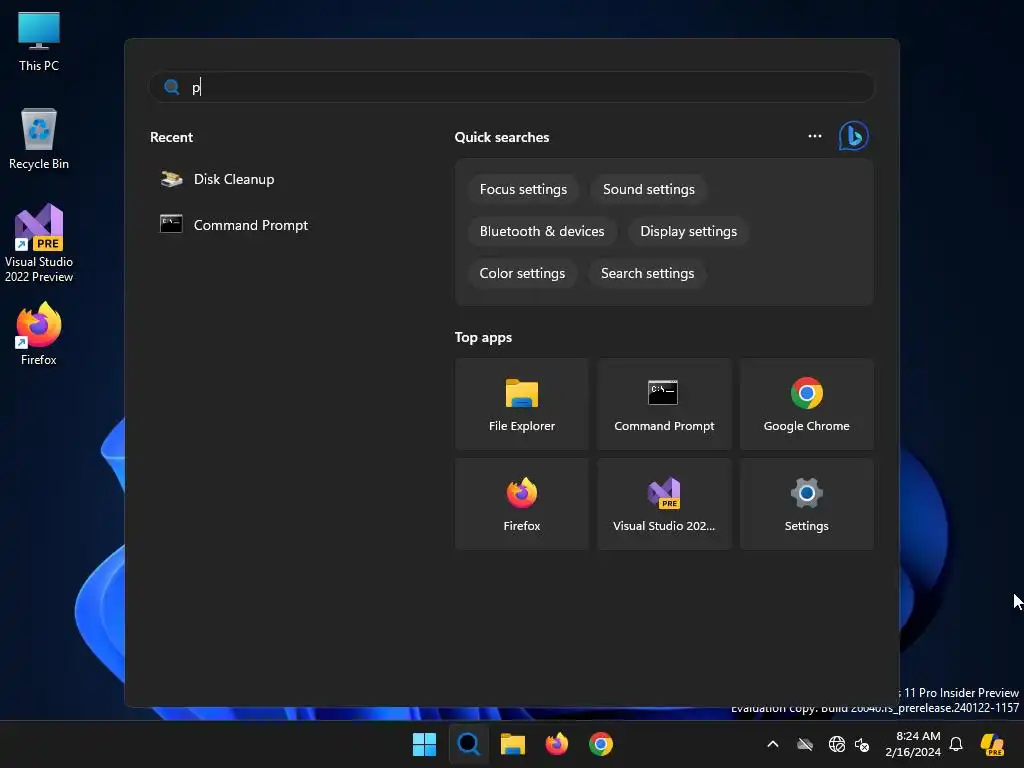Click the Recent heading text
Screen dimensions: 1024x768
[171, 137]
